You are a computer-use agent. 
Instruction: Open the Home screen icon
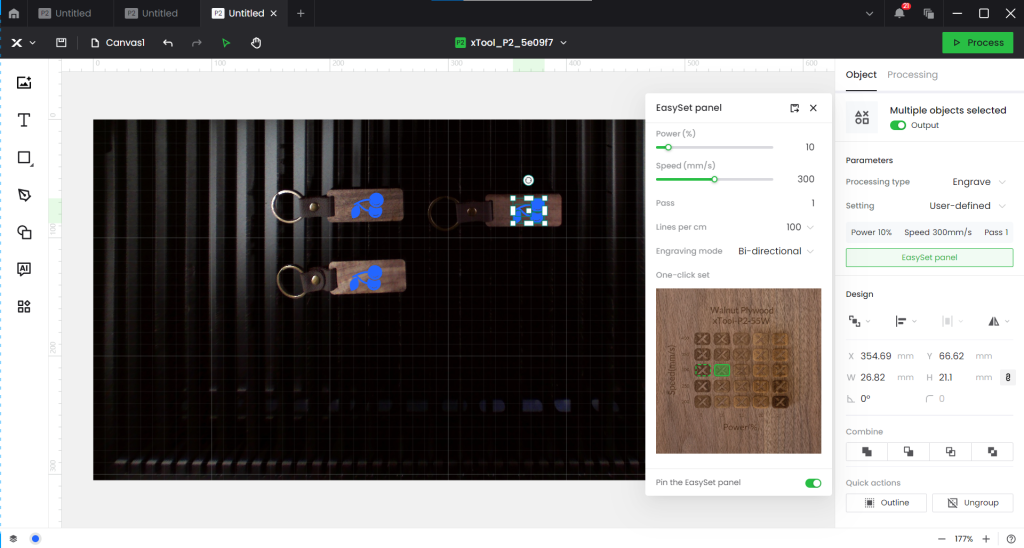pos(14,13)
